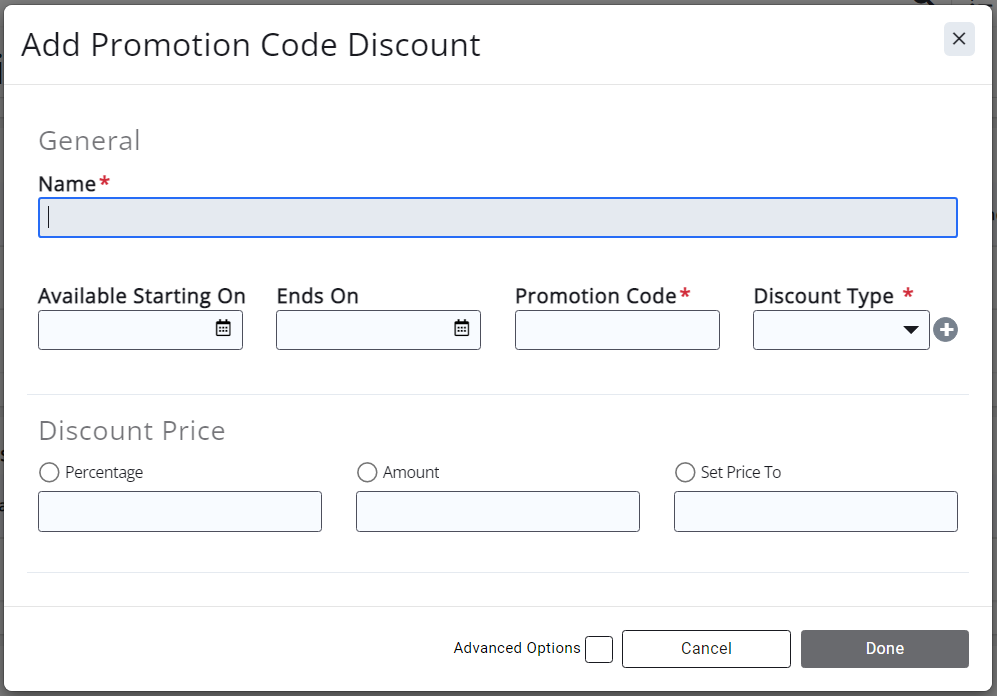Click the plus icon to add Discount Type
The image size is (997, 696).
pos(945,329)
